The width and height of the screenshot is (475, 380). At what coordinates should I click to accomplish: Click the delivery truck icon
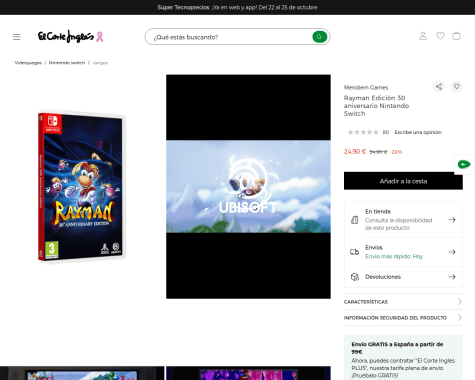tap(354, 252)
